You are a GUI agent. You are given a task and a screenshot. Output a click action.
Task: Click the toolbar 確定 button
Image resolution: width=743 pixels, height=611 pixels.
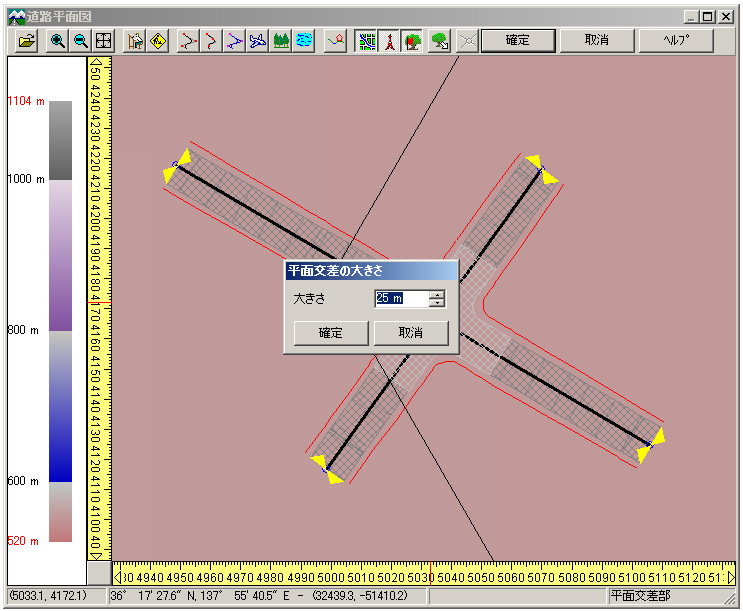[x=518, y=40]
